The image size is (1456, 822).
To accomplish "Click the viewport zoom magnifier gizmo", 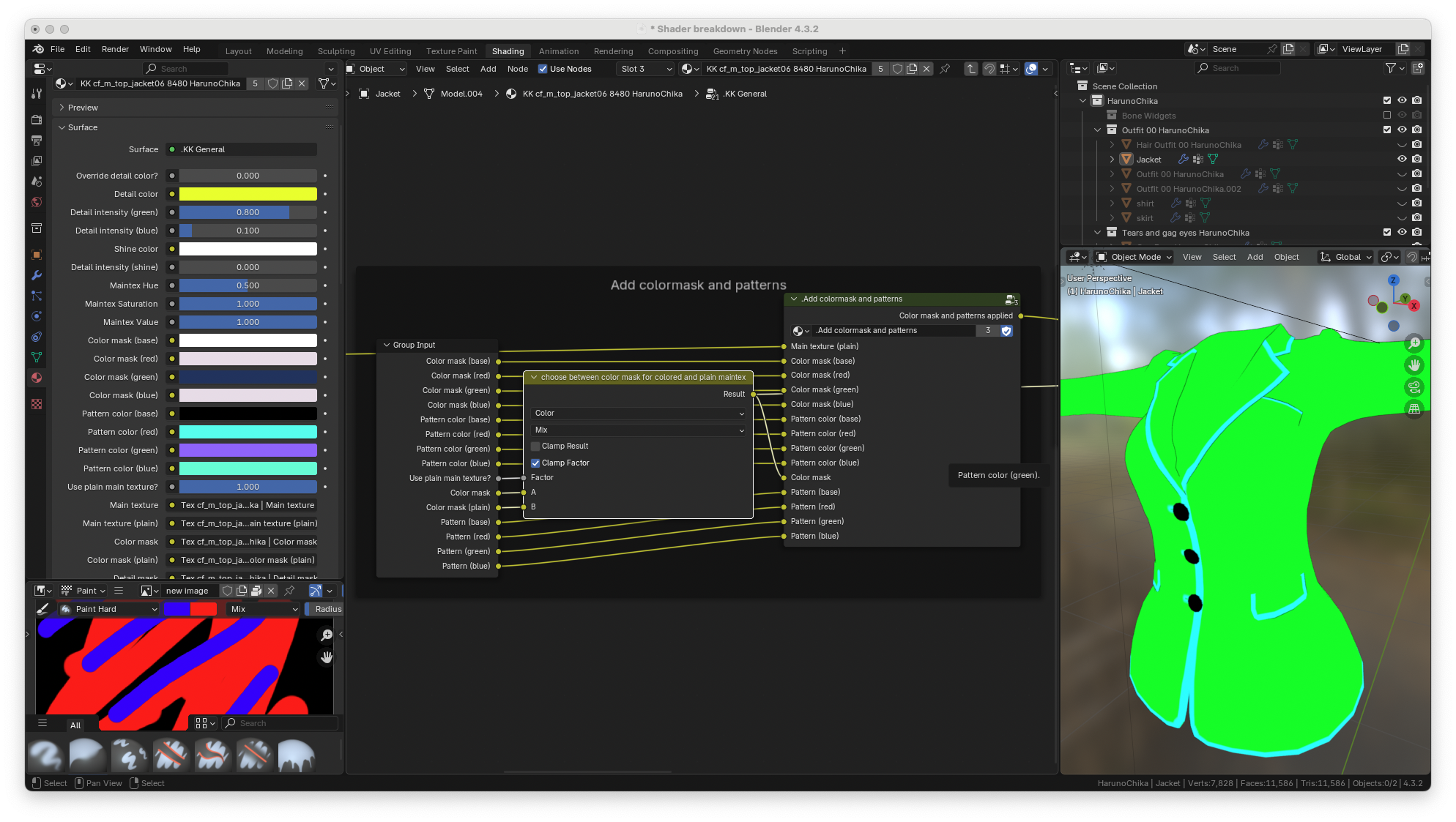I will click(1414, 343).
